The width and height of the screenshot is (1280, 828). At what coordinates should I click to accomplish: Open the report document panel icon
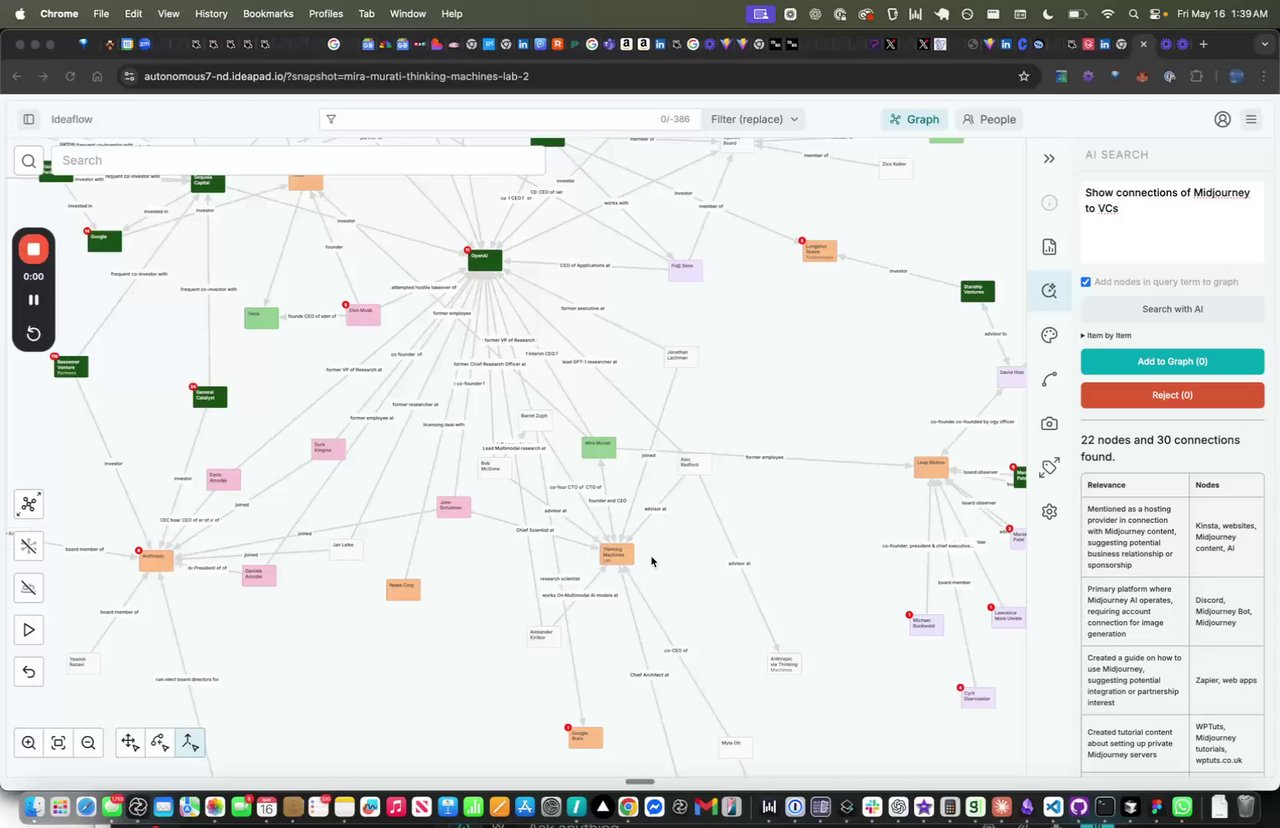tap(1049, 247)
